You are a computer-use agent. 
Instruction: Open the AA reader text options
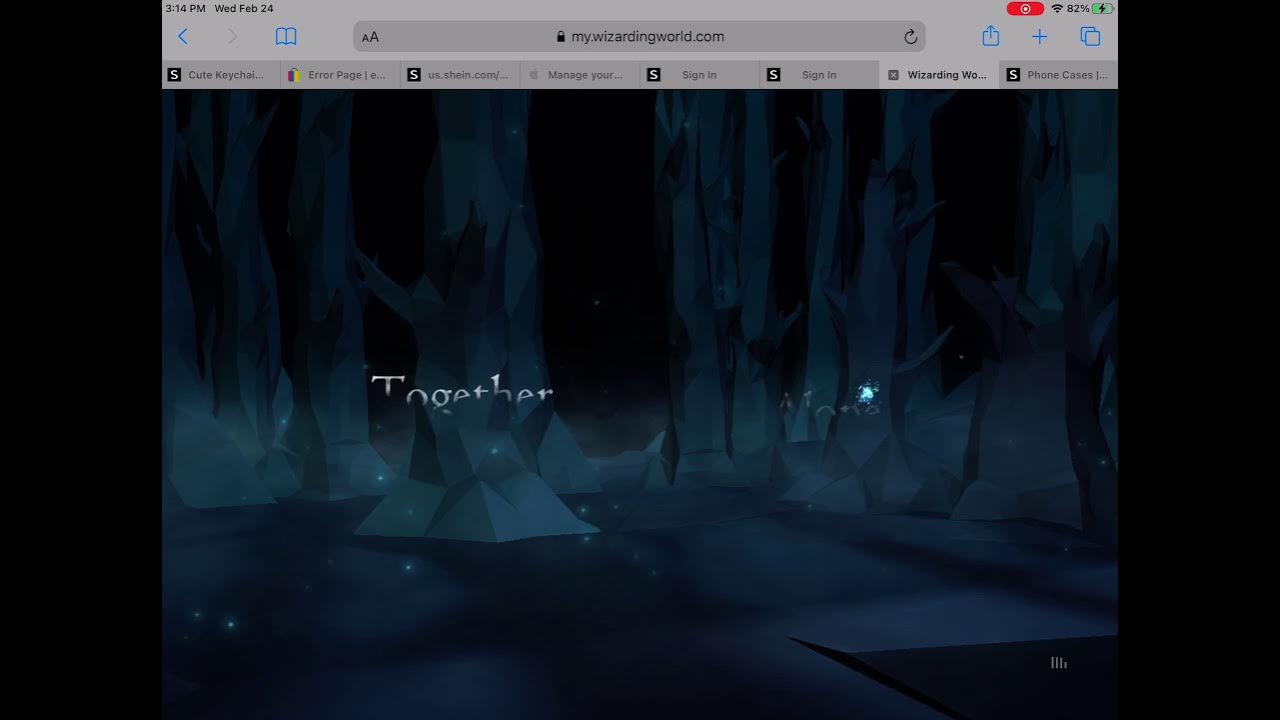click(370, 37)
